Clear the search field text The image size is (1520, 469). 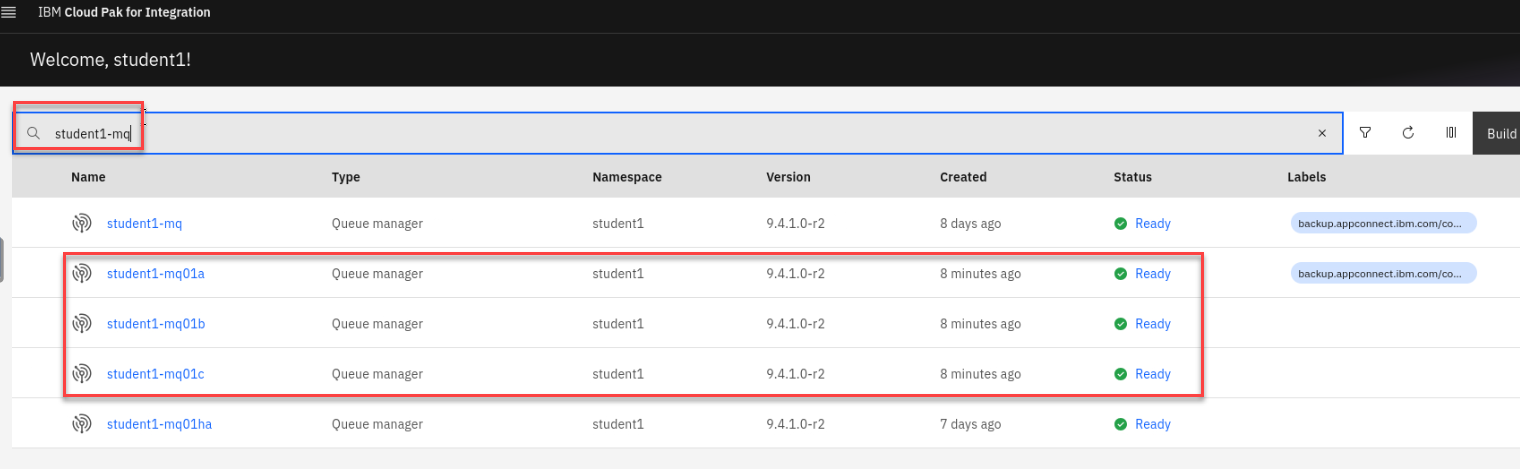(1321, 133)
